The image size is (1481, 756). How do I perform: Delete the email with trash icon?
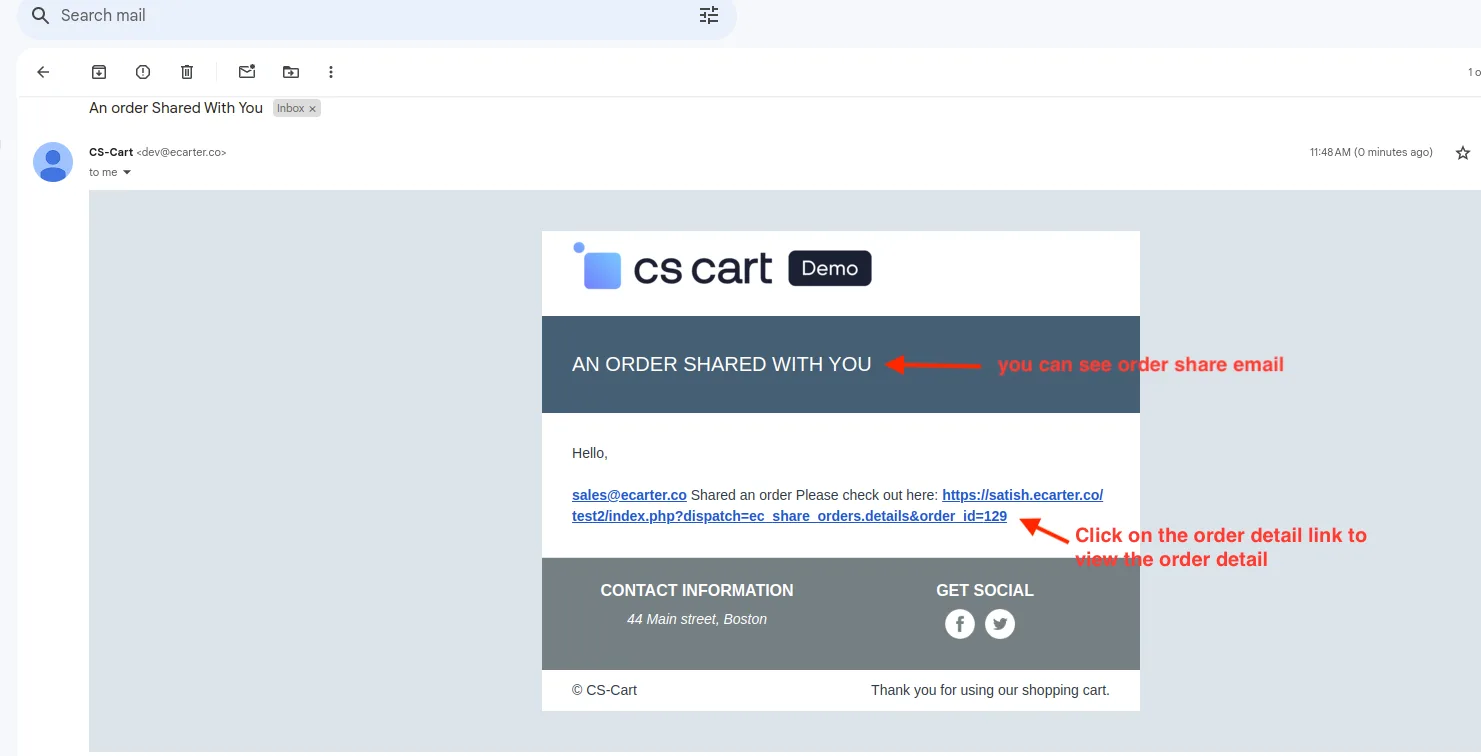click(187, 72)
